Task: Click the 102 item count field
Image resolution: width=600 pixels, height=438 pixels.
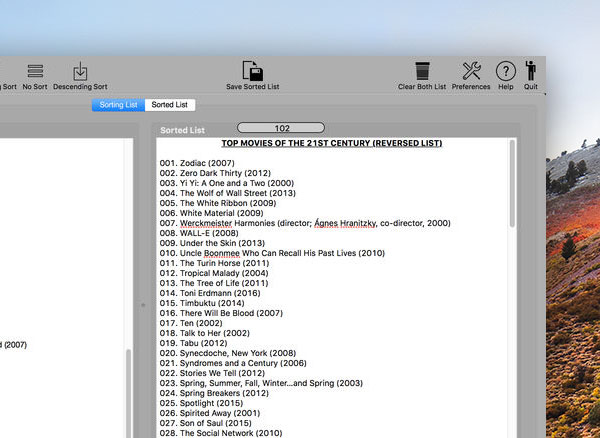Action: (281, 128)
